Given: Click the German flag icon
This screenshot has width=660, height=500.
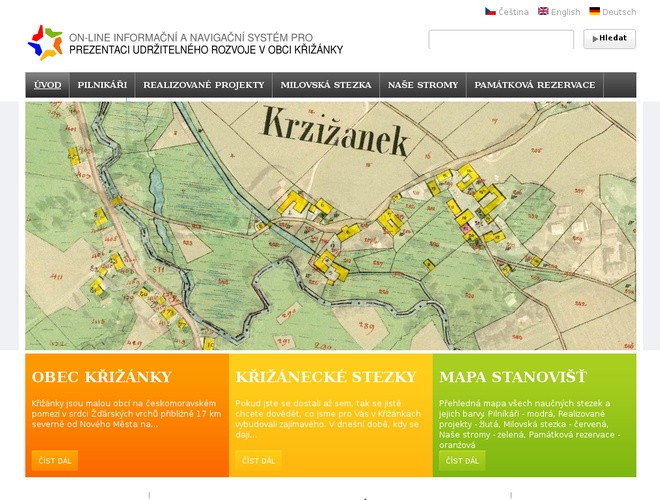Looking at the screenshot, I should coord(594,12).
